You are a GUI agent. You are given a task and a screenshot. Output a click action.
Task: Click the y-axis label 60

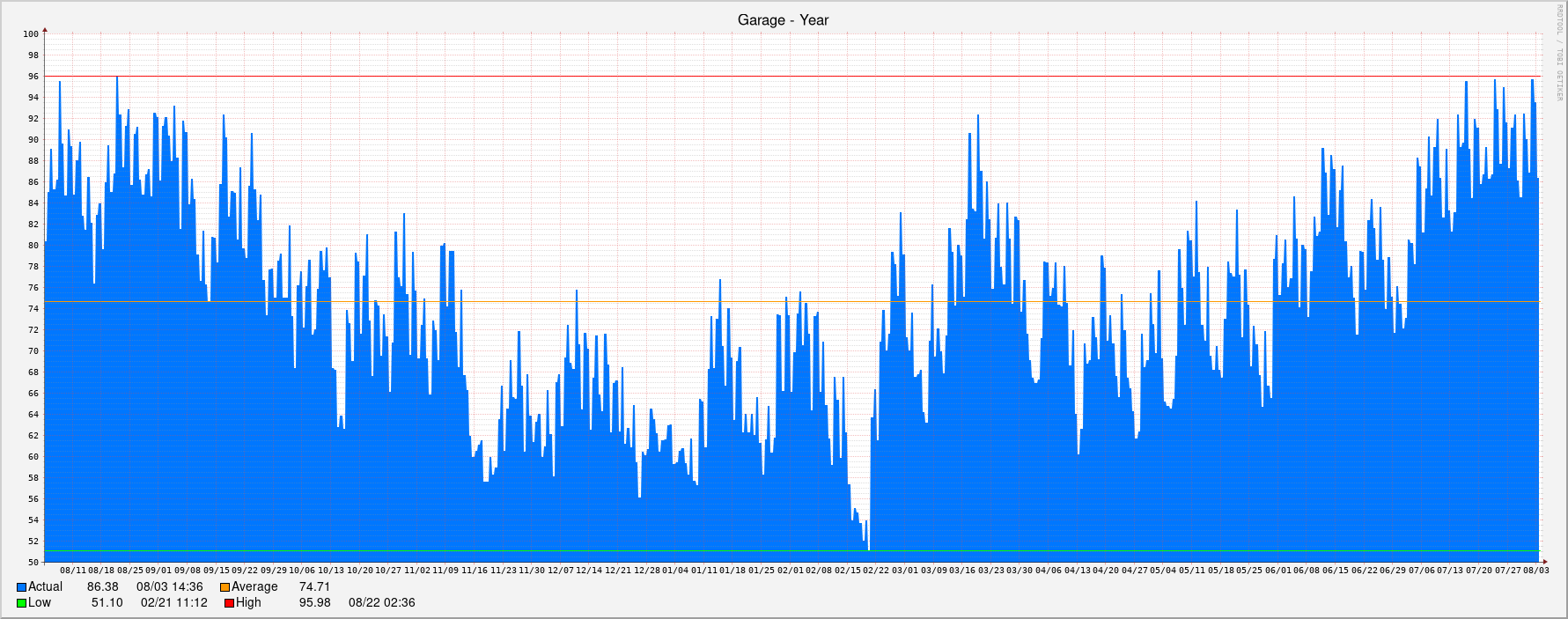33,457
